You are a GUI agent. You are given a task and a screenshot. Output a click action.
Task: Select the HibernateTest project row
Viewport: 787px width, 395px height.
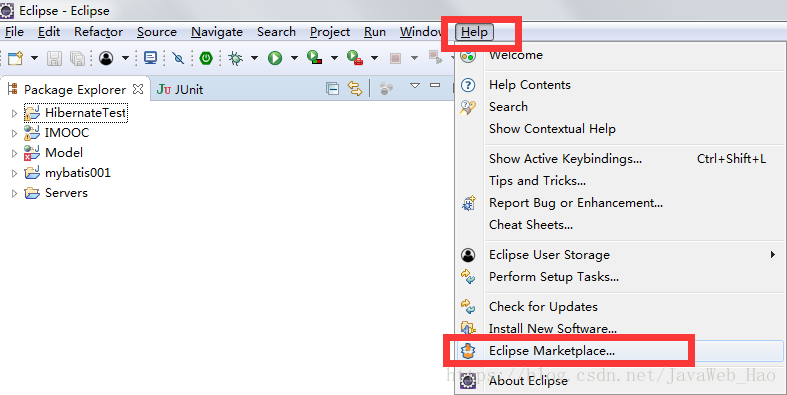[x=76, y=113]
